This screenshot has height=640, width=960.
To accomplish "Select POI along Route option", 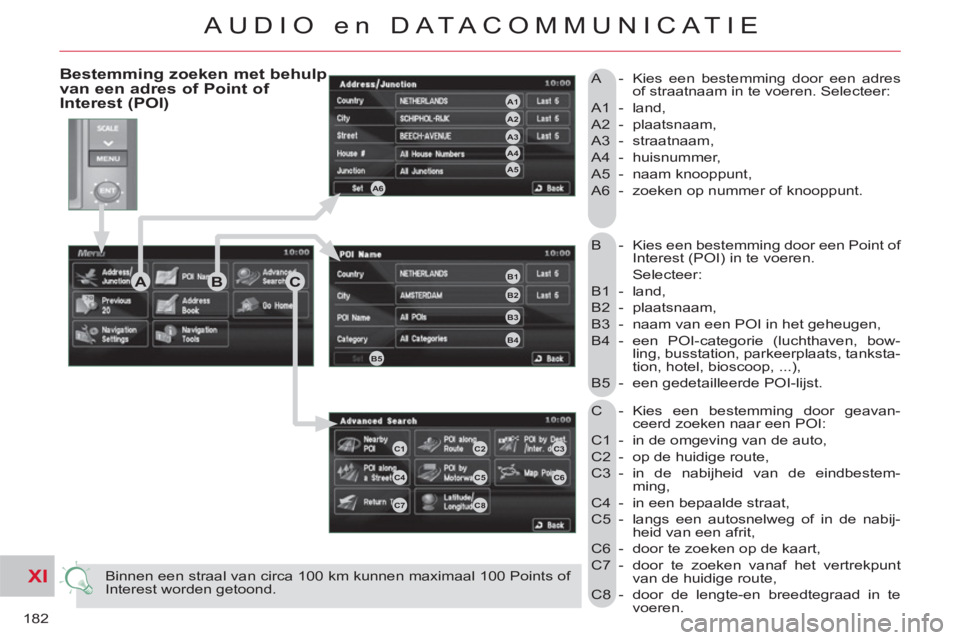I will point(452,444).
